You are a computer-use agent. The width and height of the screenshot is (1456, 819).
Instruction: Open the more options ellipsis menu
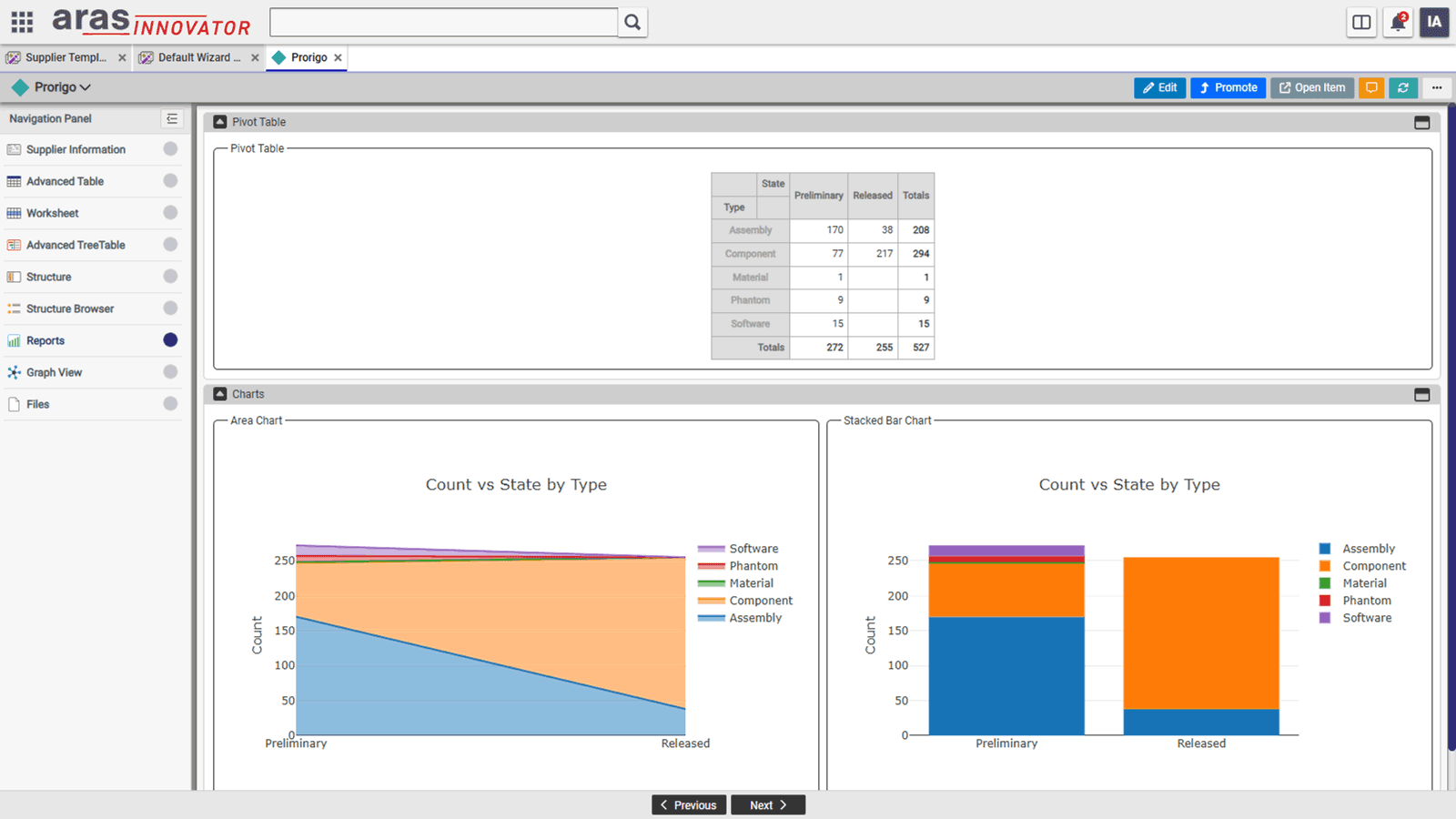point(1437,87)
